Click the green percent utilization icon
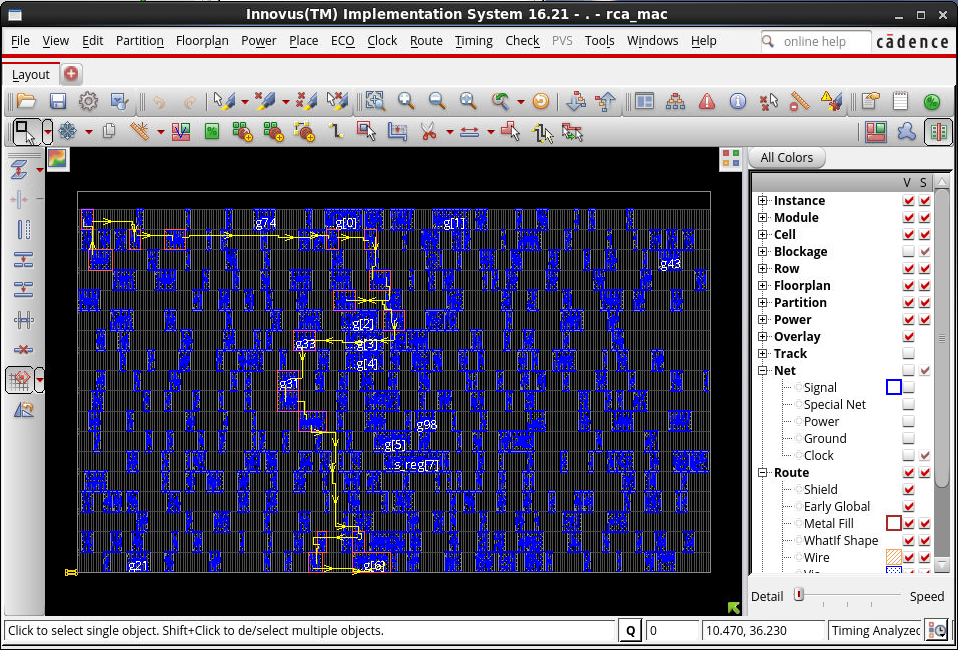Image resolution: width=958 pixels, height=650 pixels. coord(211,131)
